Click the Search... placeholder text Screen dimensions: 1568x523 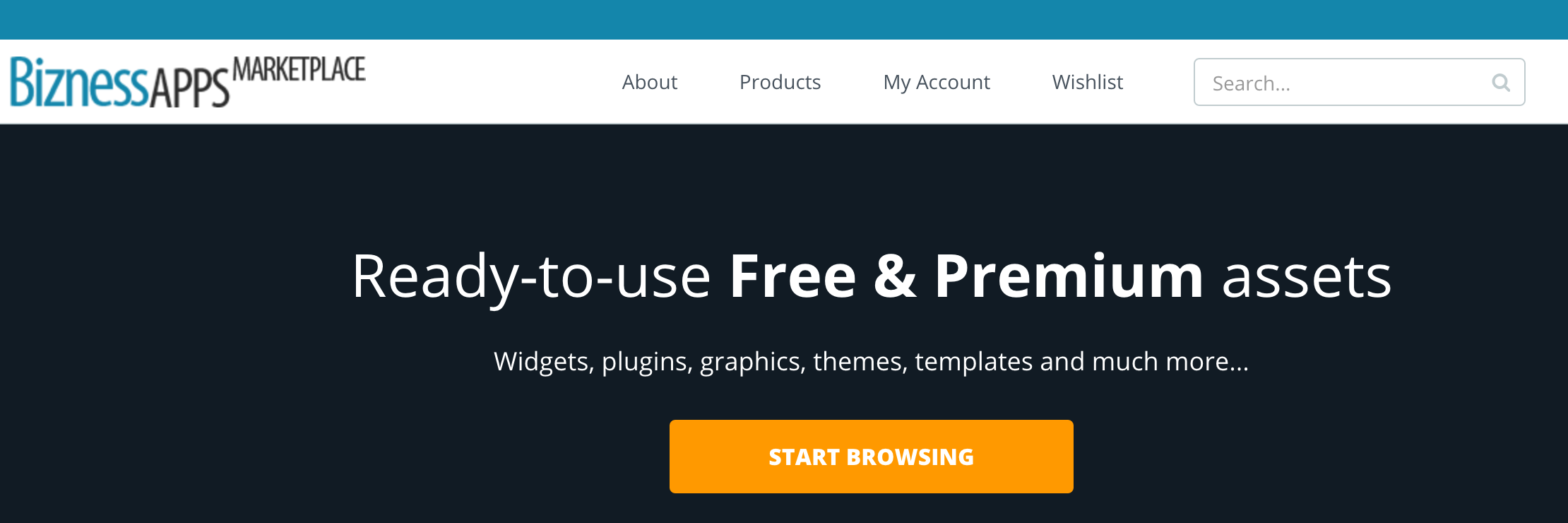(x=1251, y=83)
